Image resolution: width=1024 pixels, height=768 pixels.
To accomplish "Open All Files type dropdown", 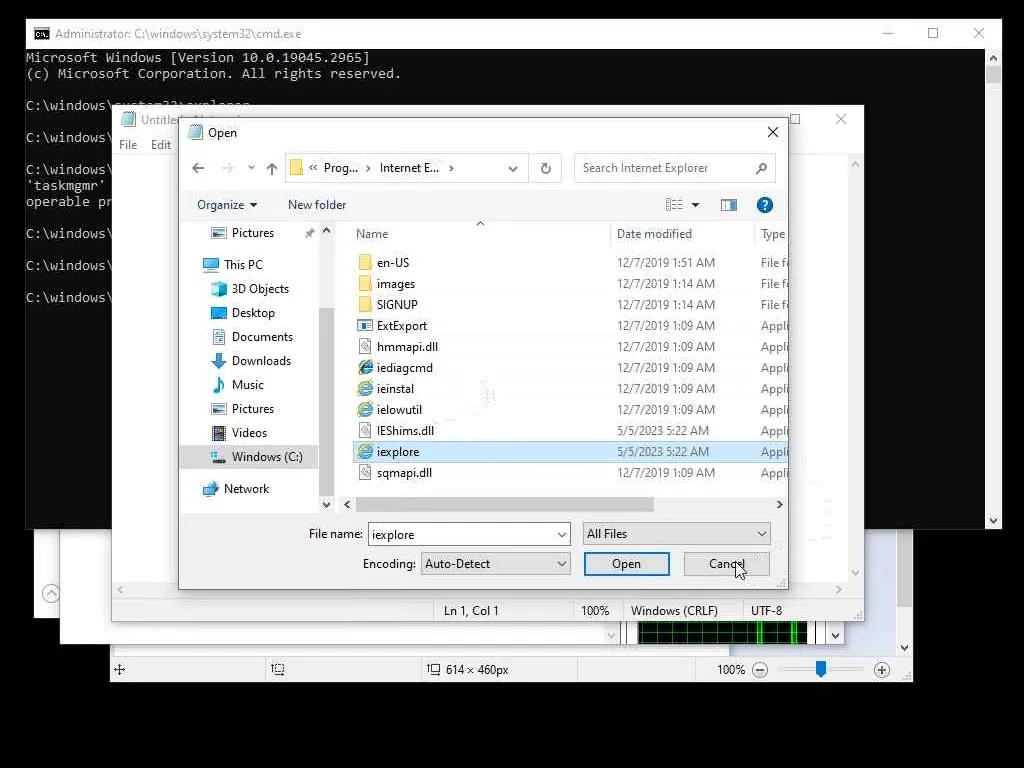I will point(677,534).
